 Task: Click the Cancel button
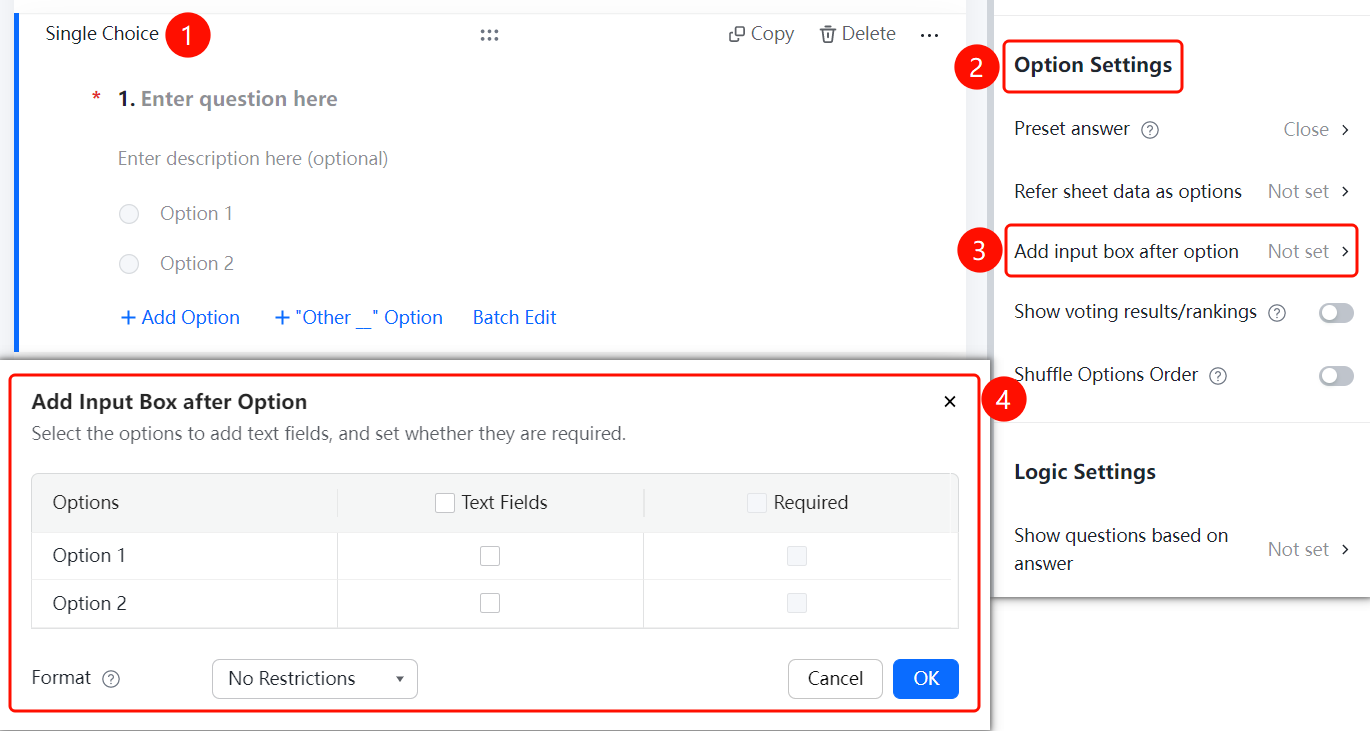tap(835, 679)
